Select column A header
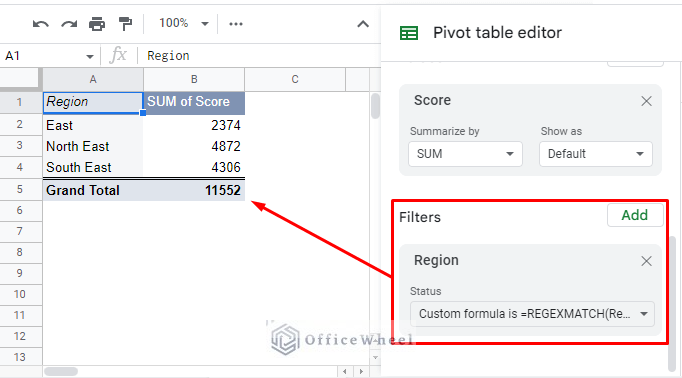This screenshot has width=682, height=378. click(93, 79)
